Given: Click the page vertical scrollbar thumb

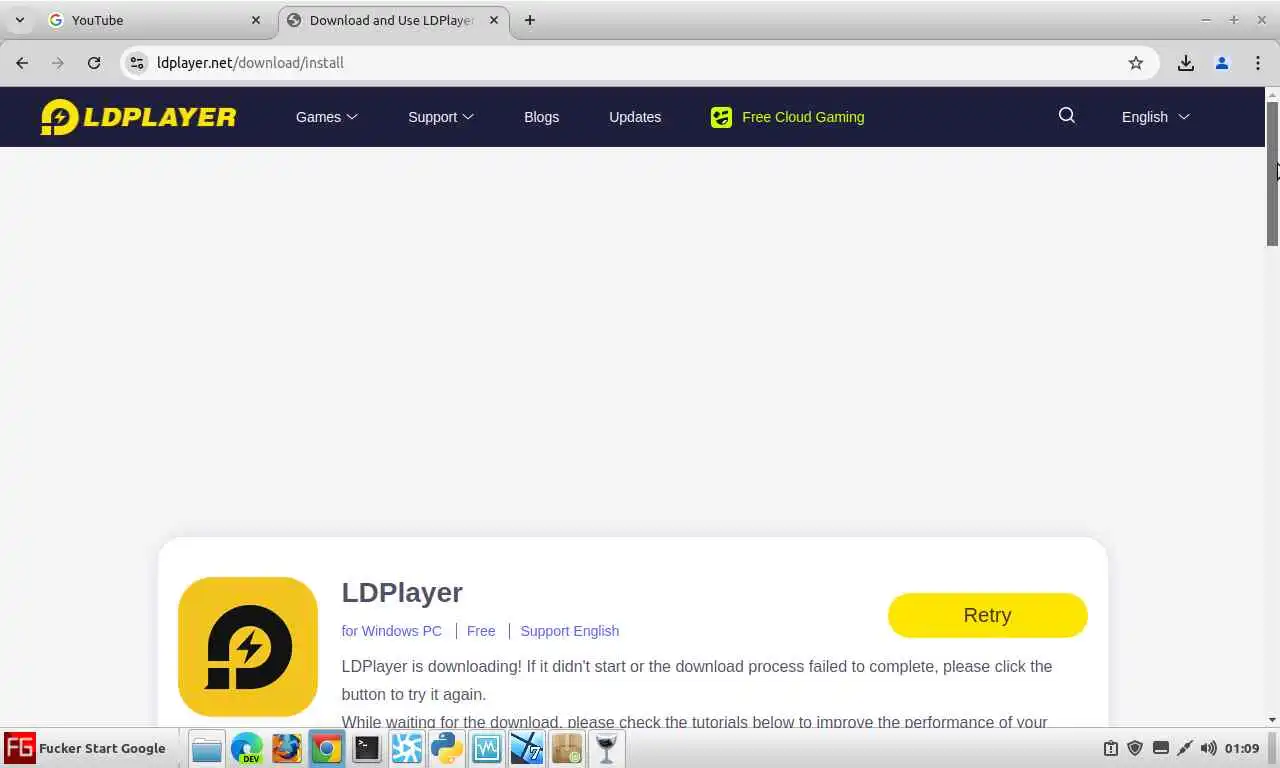Looking at the screenshot, I should (1272, 173).
